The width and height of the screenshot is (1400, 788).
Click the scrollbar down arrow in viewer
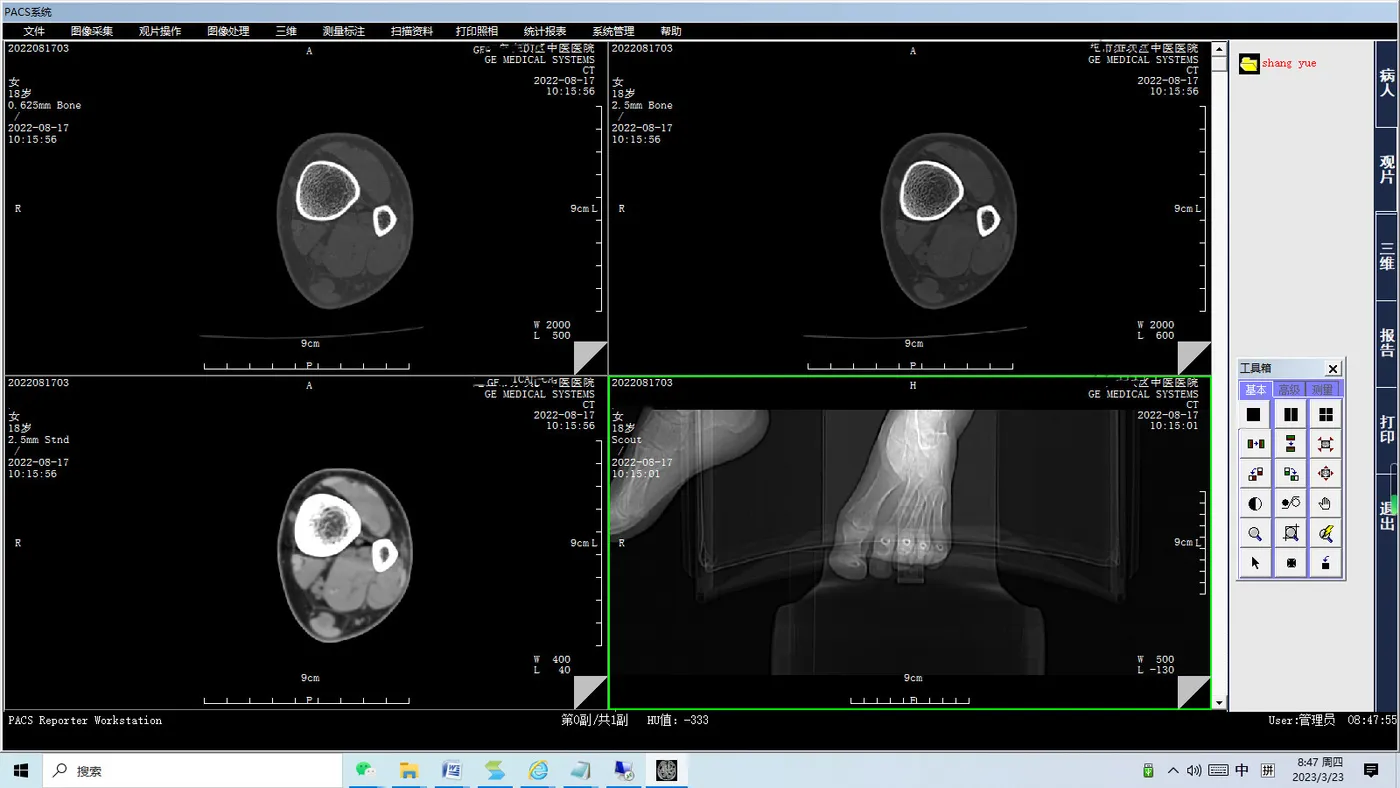coord(1219,703)
